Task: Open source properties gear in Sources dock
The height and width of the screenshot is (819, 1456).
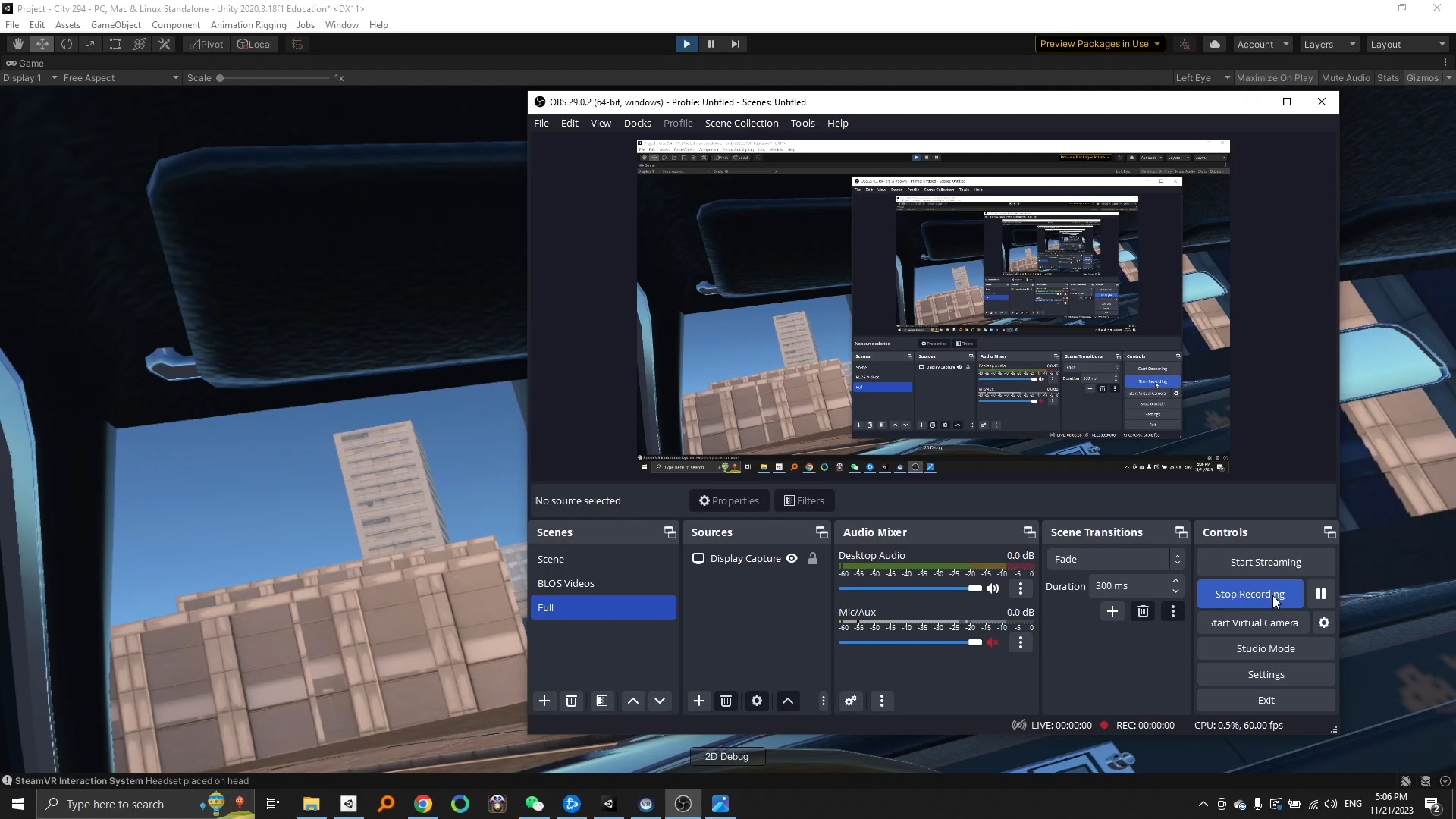Action: pos(756,701)
